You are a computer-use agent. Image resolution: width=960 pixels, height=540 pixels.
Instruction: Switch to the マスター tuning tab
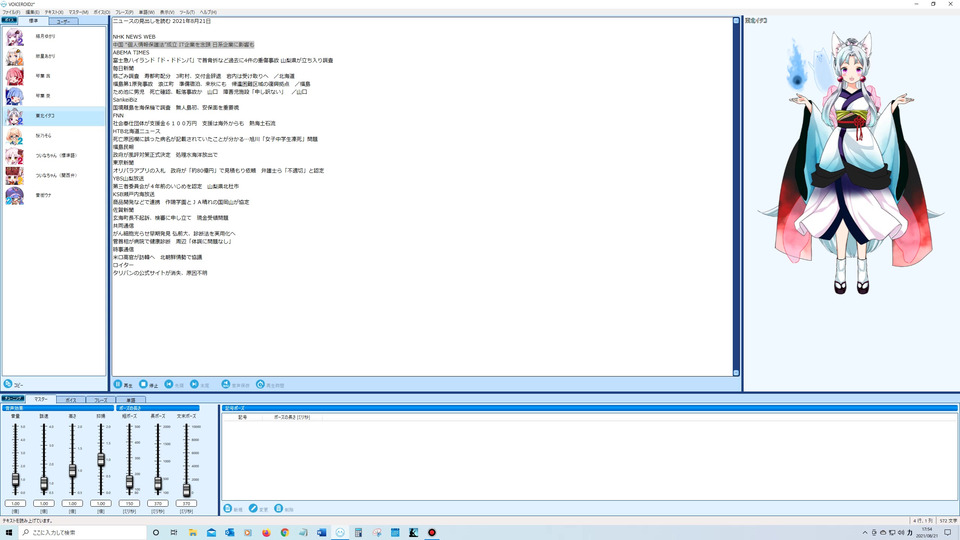point(41,399)
